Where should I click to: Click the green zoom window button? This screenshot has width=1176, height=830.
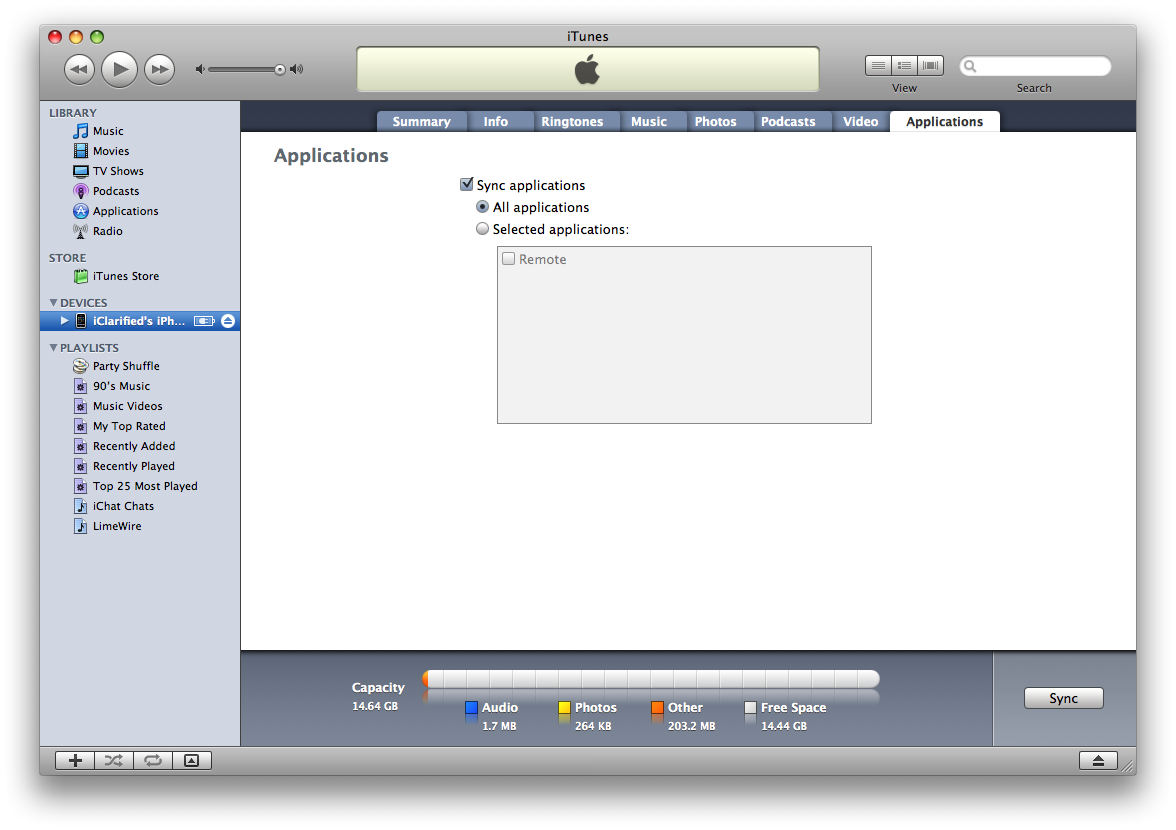97,37
